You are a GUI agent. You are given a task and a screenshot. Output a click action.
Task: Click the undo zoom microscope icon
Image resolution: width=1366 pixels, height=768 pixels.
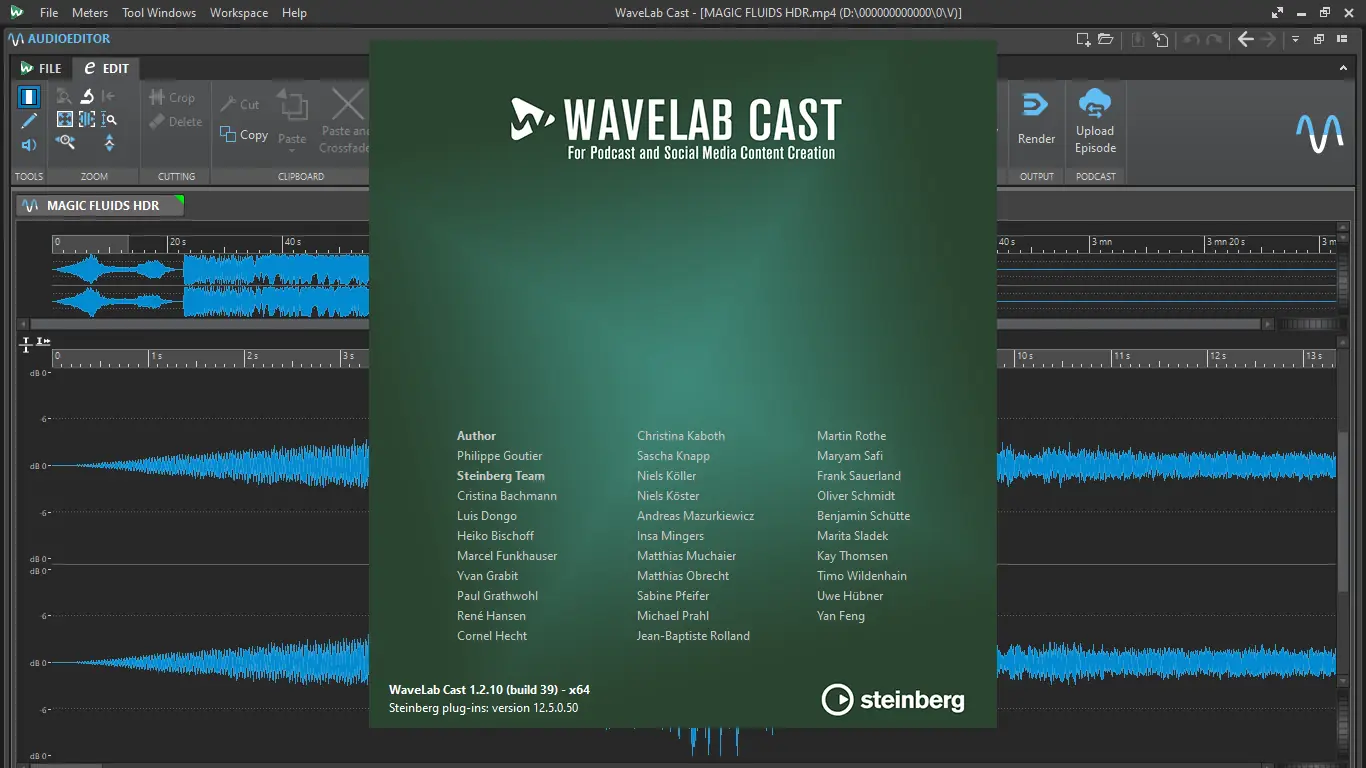87,96
